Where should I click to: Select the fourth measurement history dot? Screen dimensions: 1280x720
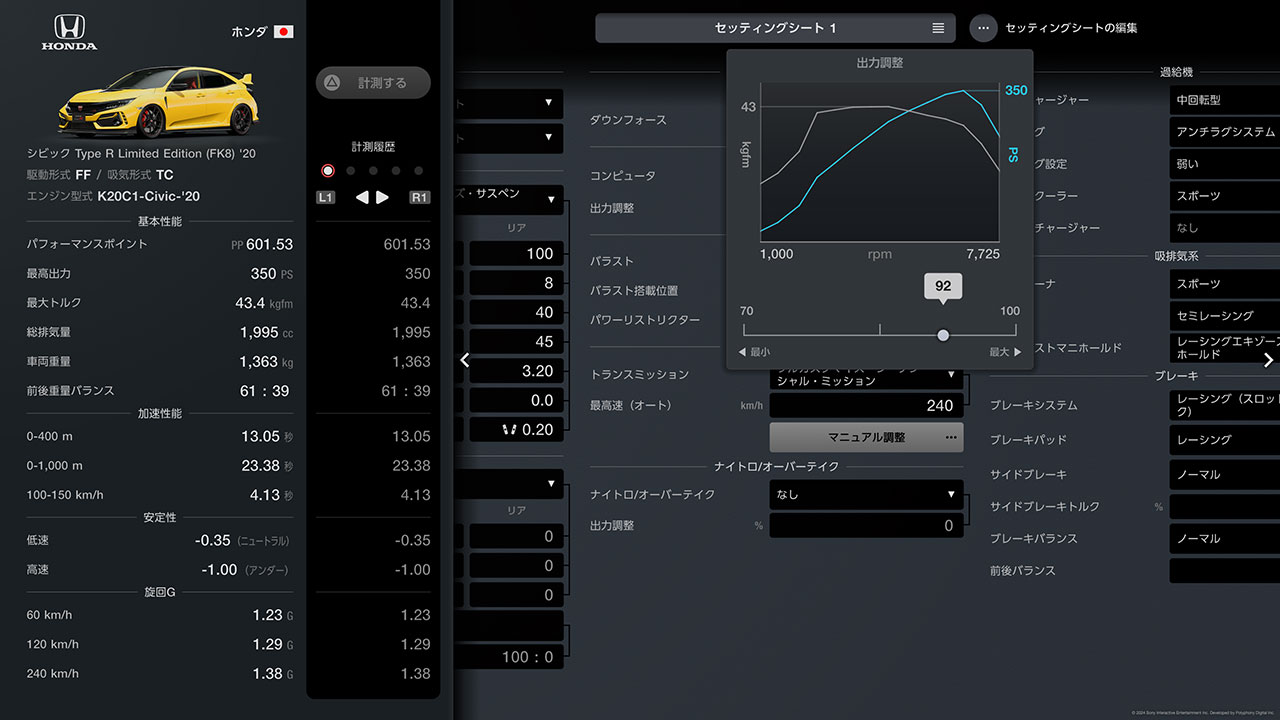coord(396,171)
